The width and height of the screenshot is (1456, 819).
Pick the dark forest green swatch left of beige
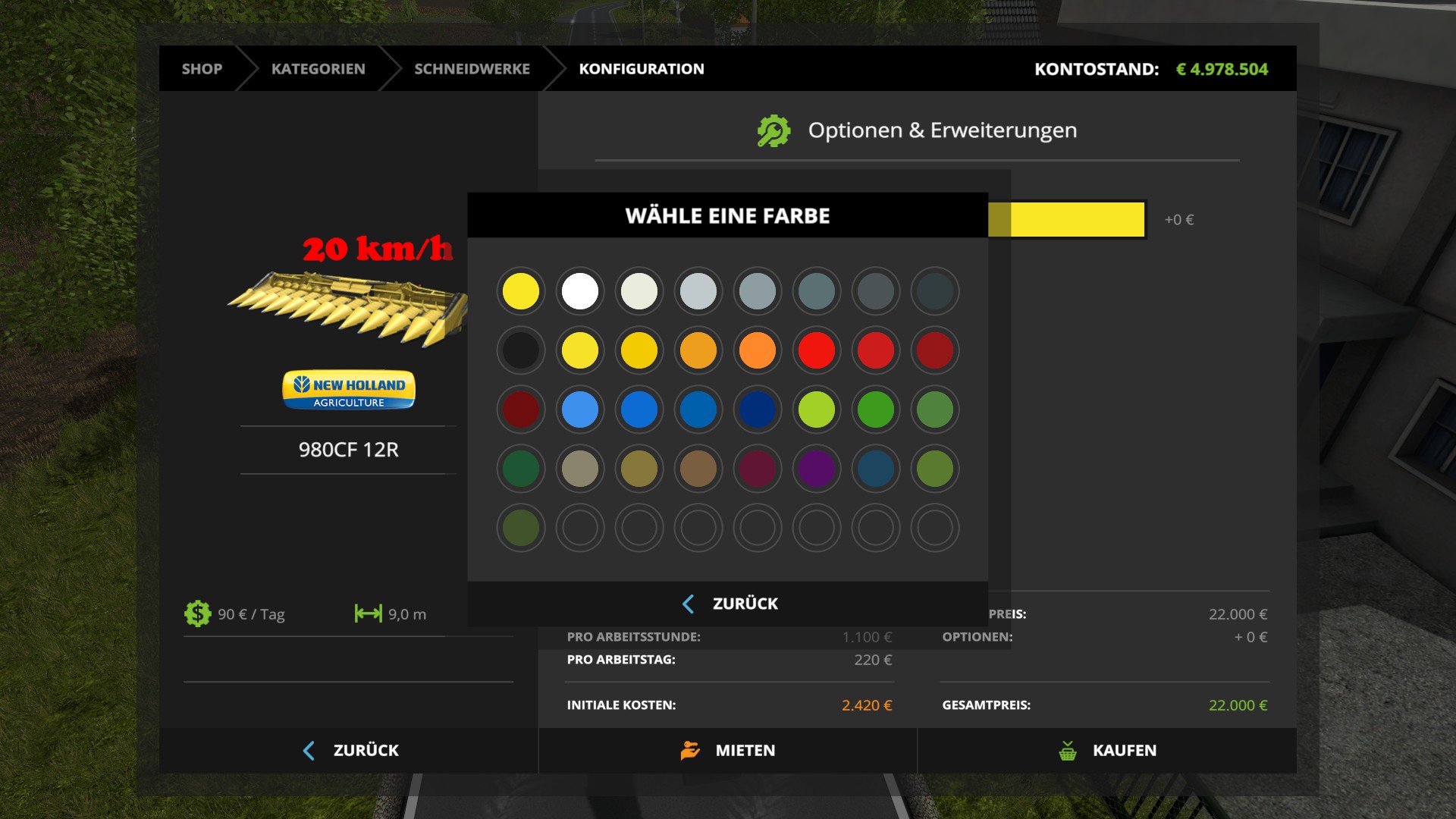(x=521, y=469)
